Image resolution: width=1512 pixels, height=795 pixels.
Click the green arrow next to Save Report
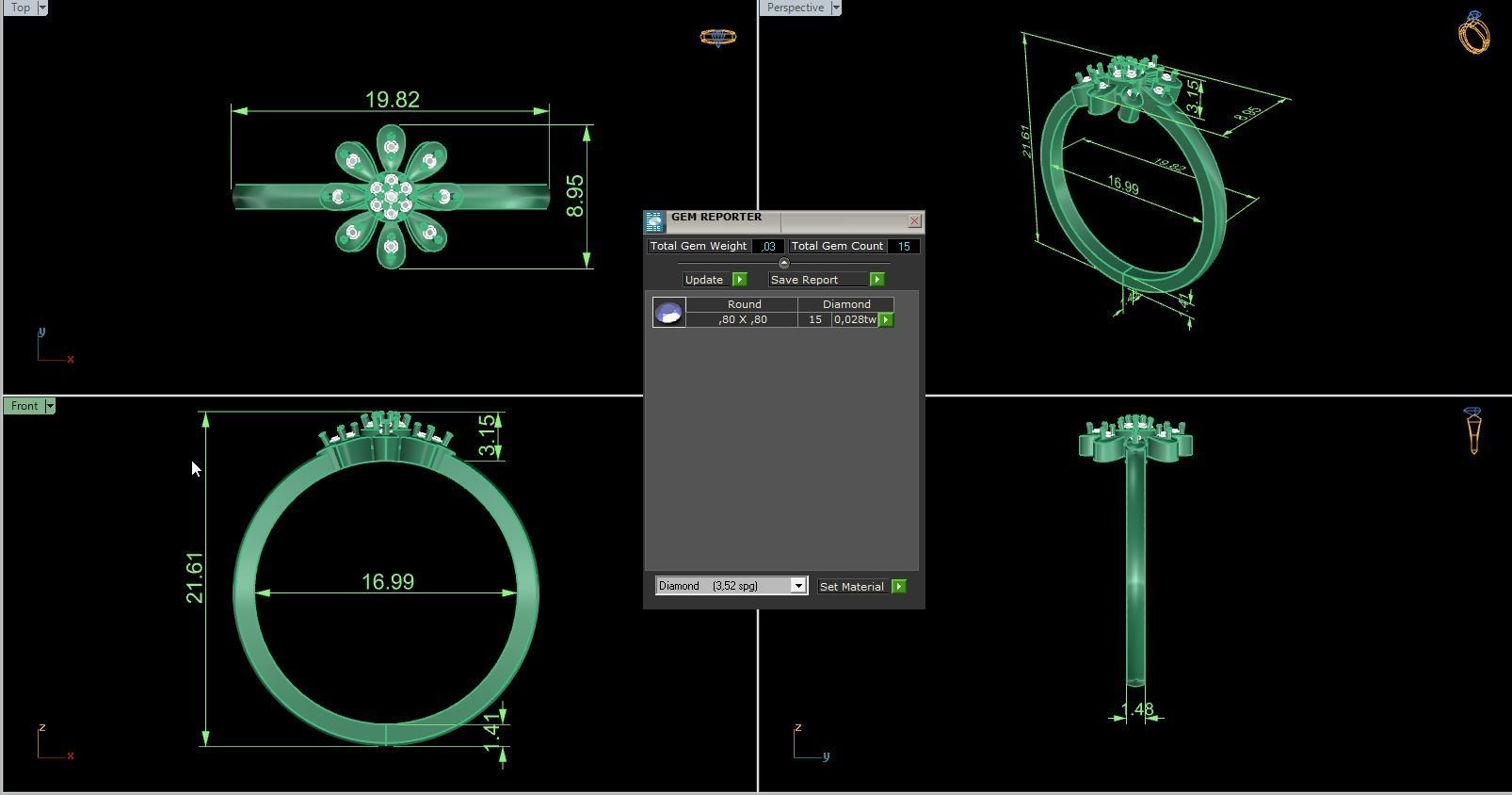point(877,280)
